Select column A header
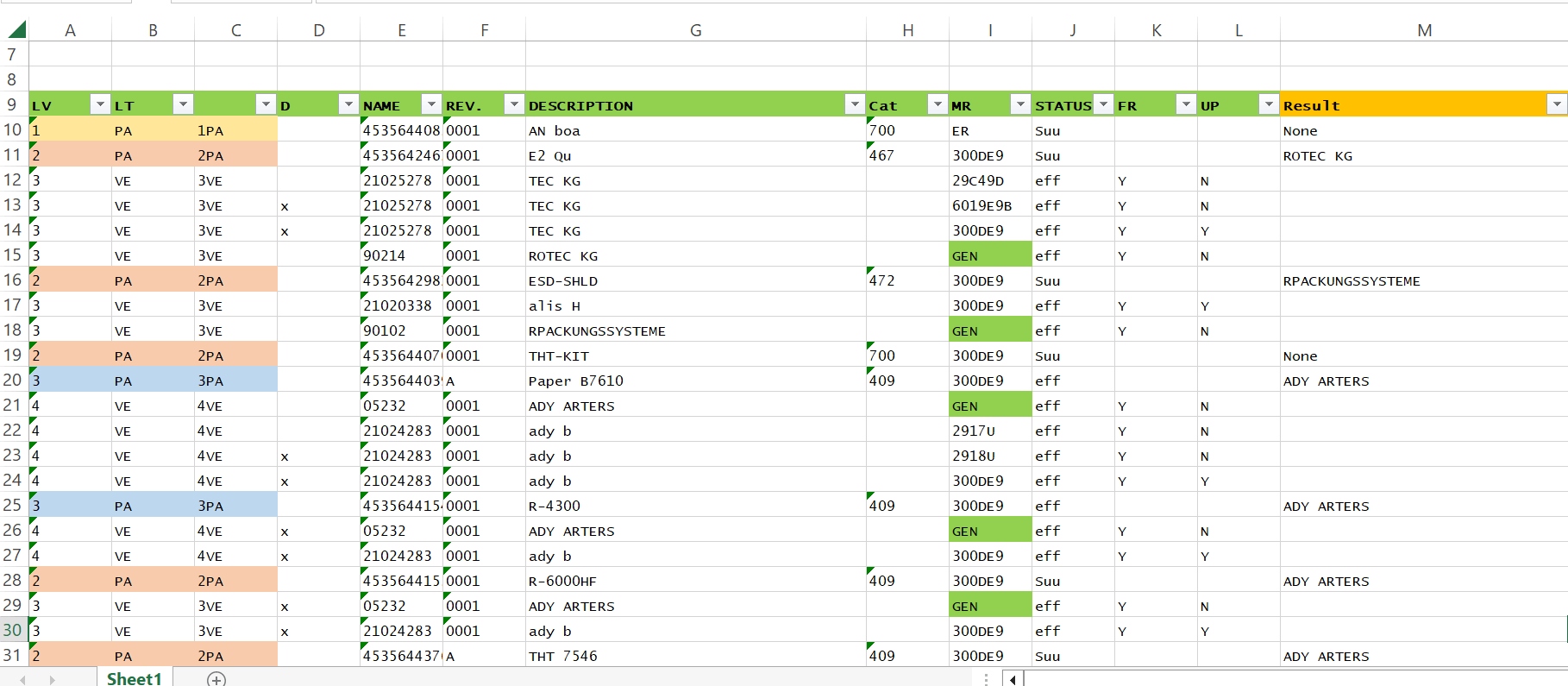The image size is (1568, 686). [x=71, y=30]
